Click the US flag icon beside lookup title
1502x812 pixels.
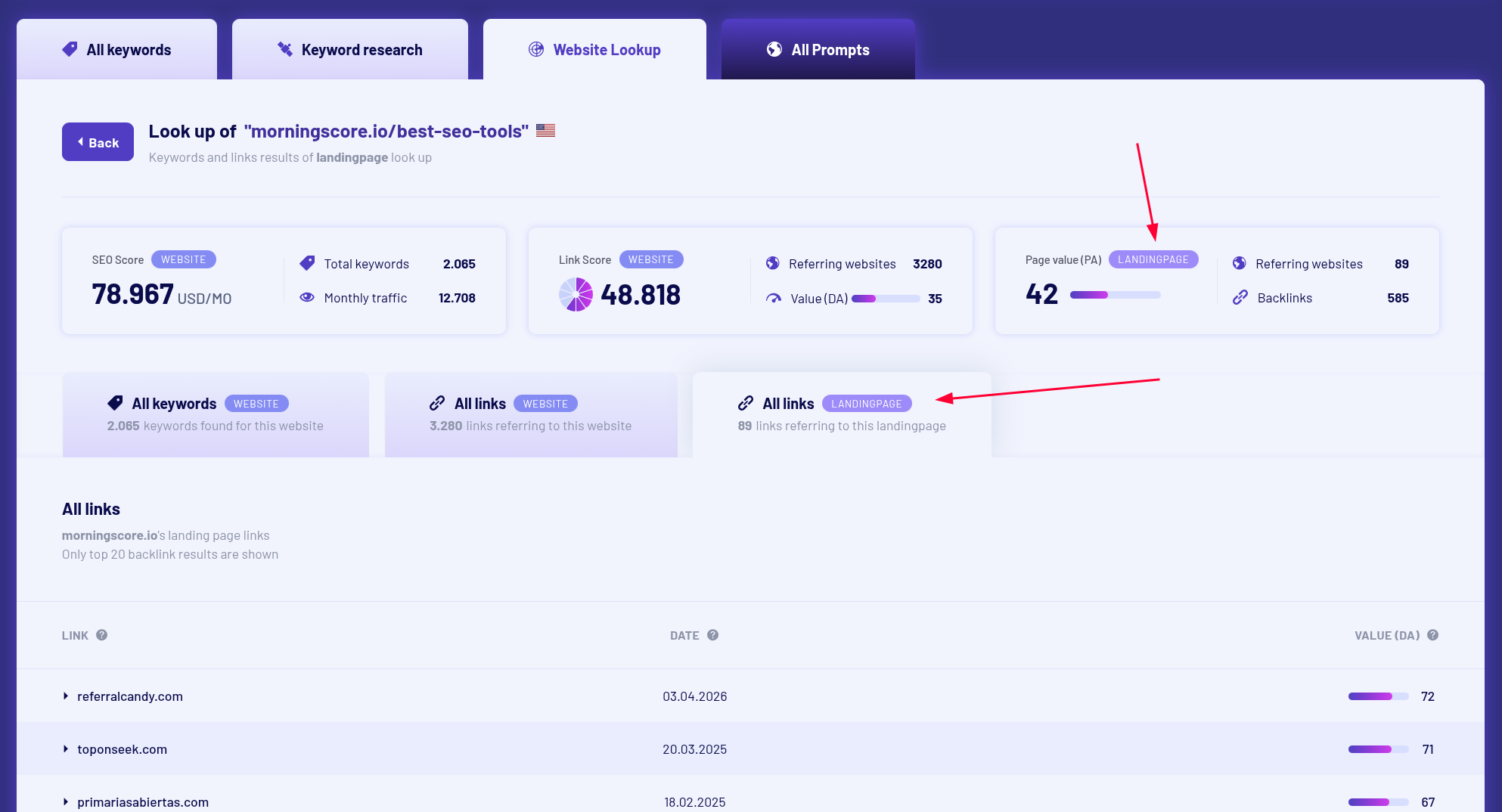click(x=545, y=130)
